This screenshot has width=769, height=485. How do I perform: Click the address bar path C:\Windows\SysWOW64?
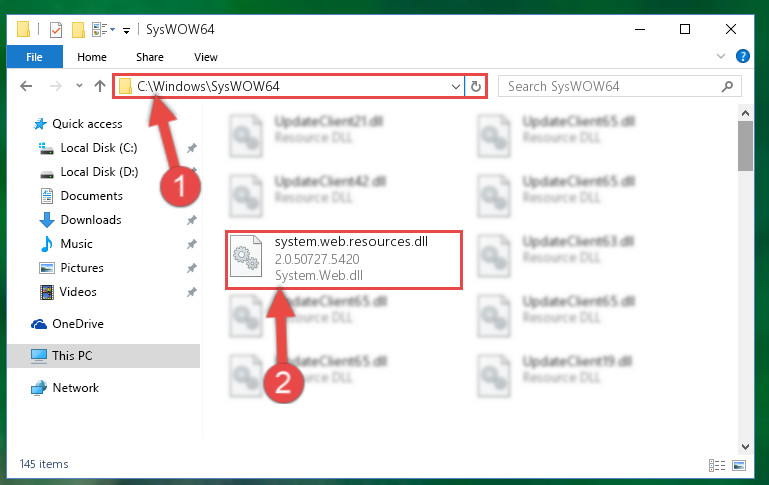point(208,86)
